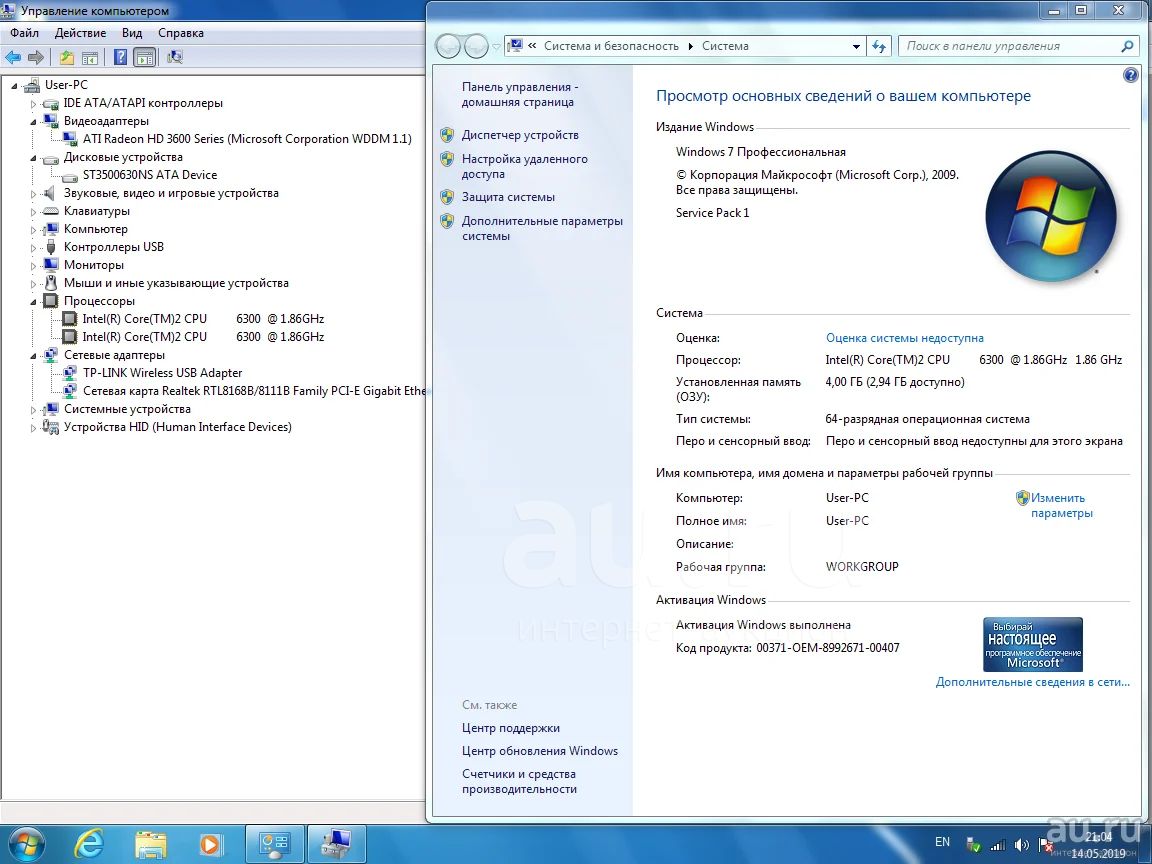The height and width of the screenshot is (864, 1152).
Task: Click the Мыши и иные указывающие устройства icon
Action: tap(50, 283)
